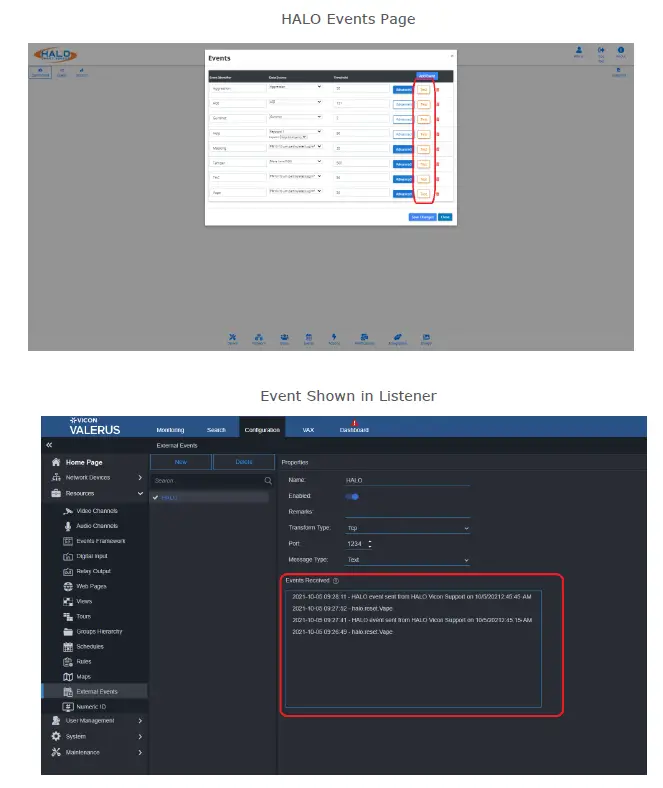The width and height of the screenshot is (663, 788).
Task: Click Add Event button in dialog header
Action: (x=427, y=76)
